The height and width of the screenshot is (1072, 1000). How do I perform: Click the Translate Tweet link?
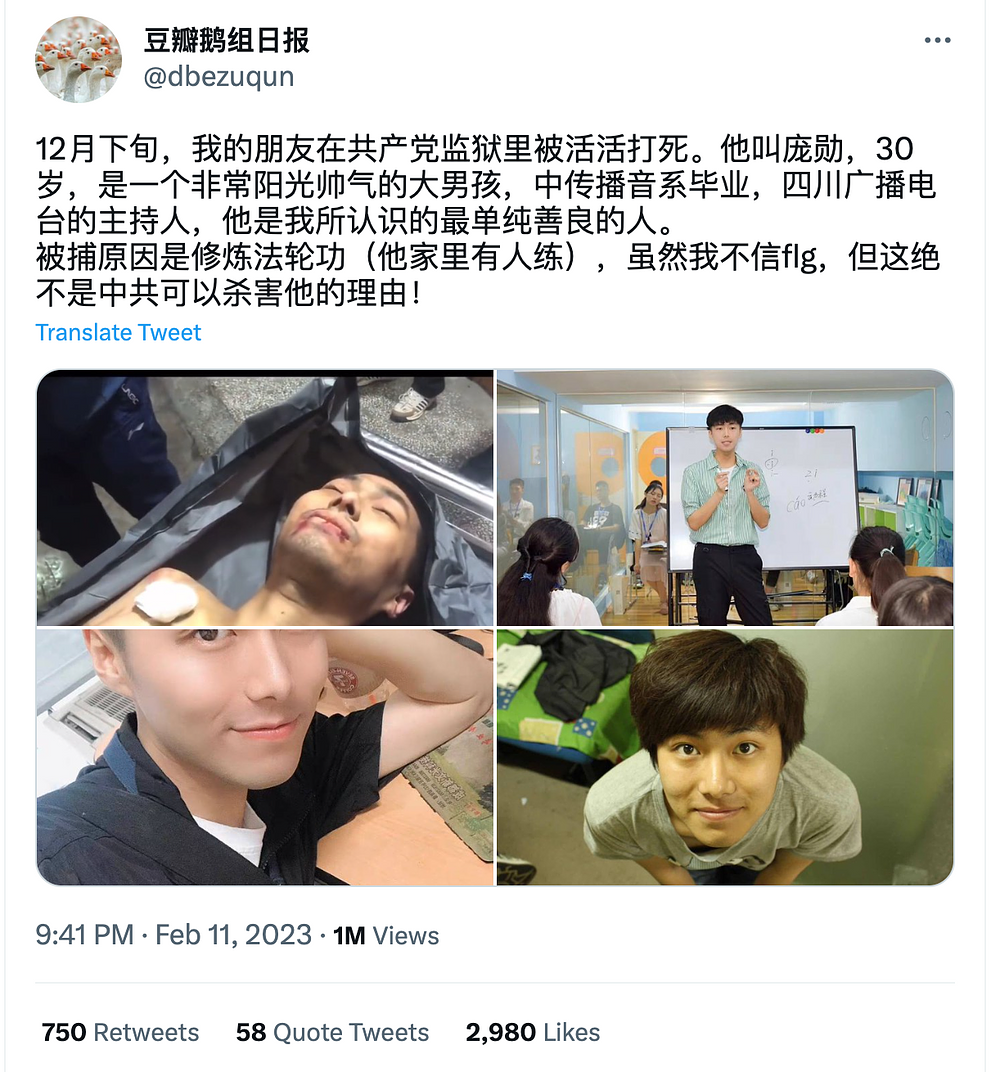[118, 333]
